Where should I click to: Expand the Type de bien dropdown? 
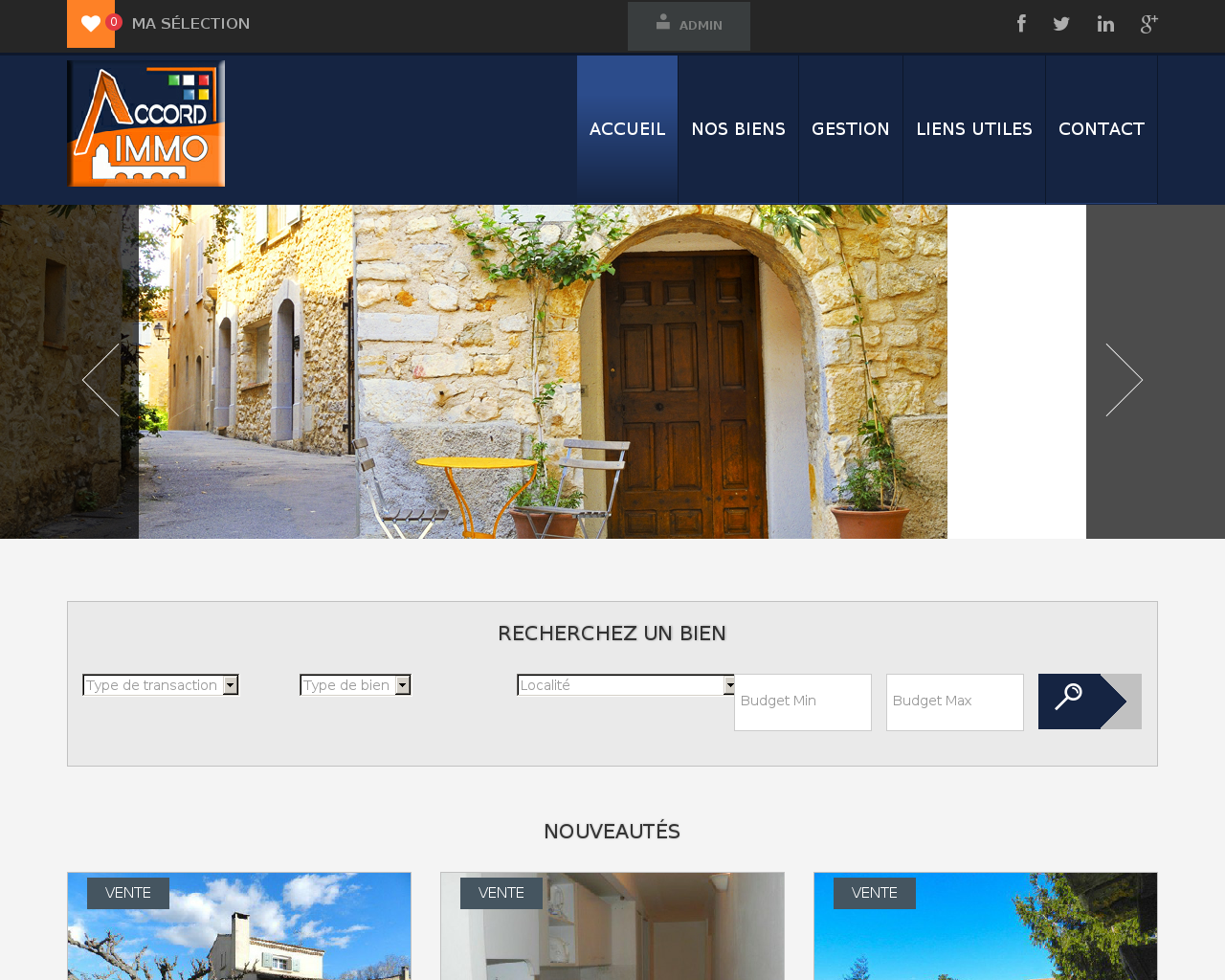355,685
